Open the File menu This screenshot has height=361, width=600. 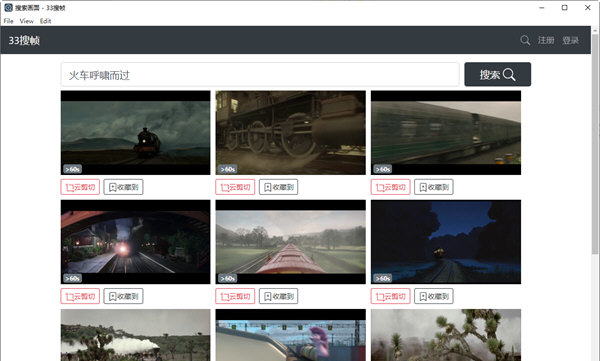[8, 21]
